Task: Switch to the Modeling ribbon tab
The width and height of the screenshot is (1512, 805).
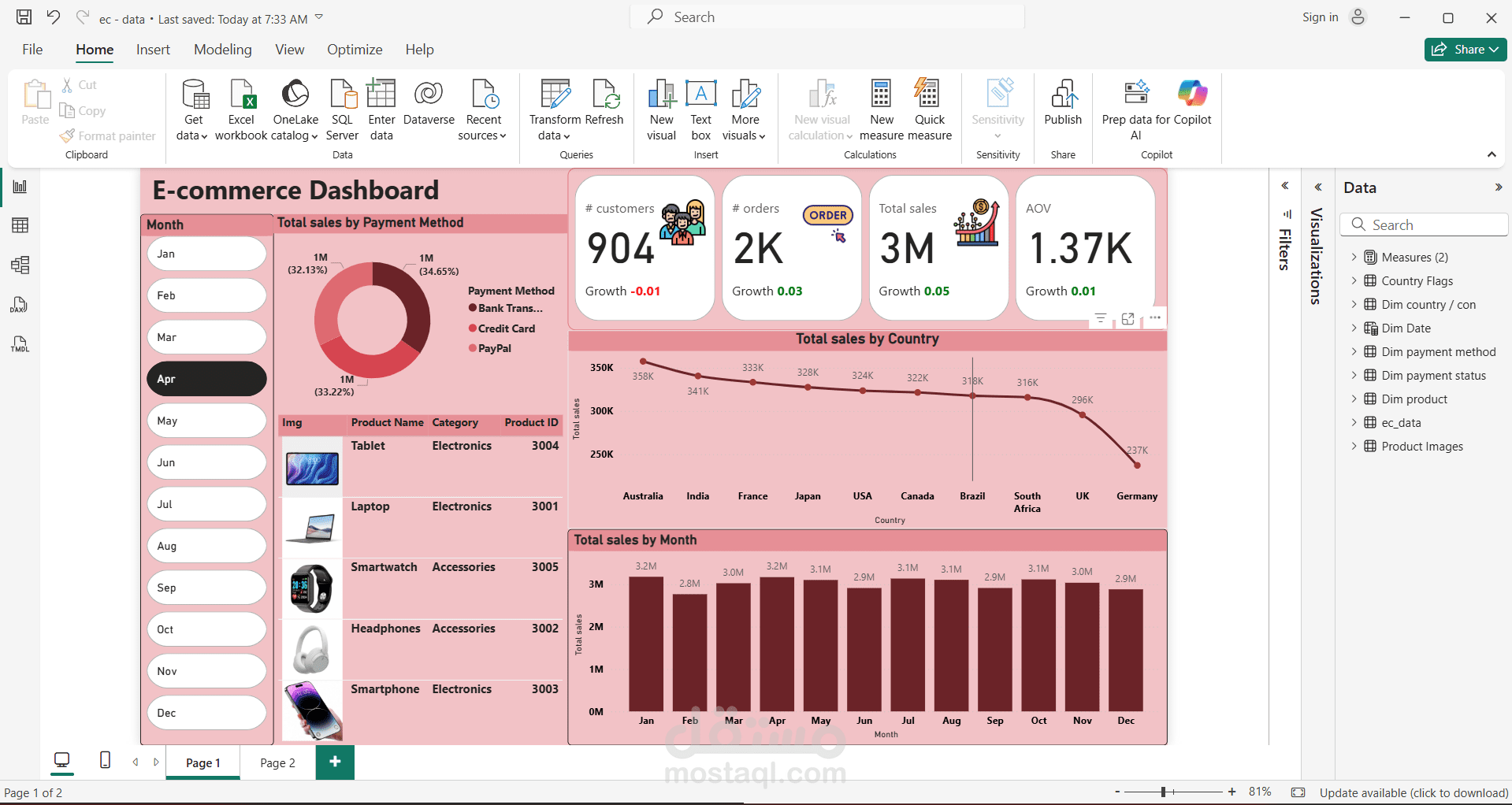Action: [222, 49]
